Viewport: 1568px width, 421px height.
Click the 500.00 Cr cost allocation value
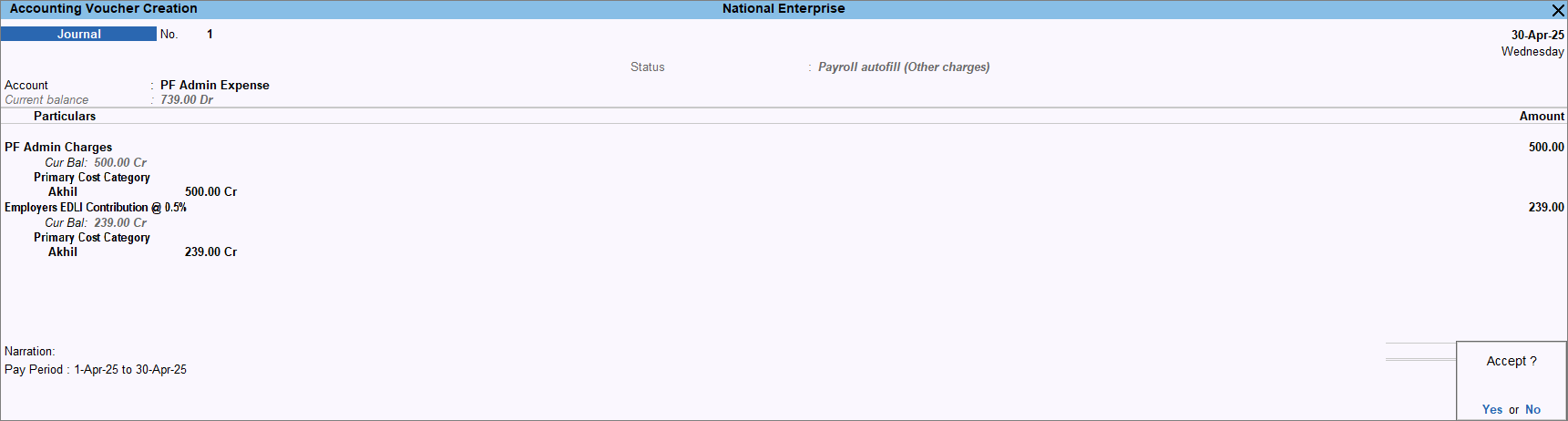coord(210,191)
